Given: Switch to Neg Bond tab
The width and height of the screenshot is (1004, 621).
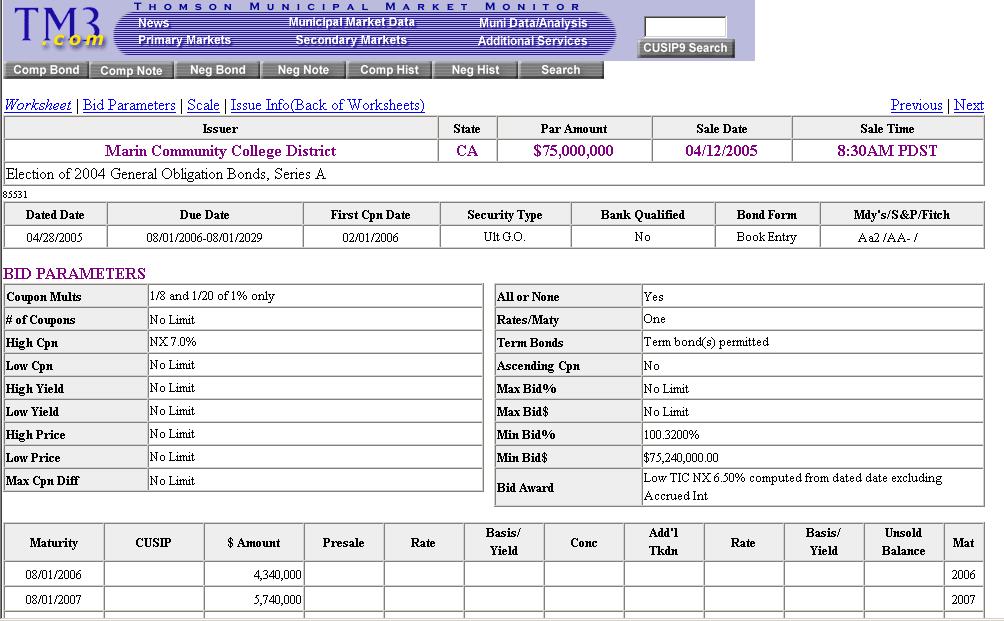Looking at the screenshot, I should [218, 70].
